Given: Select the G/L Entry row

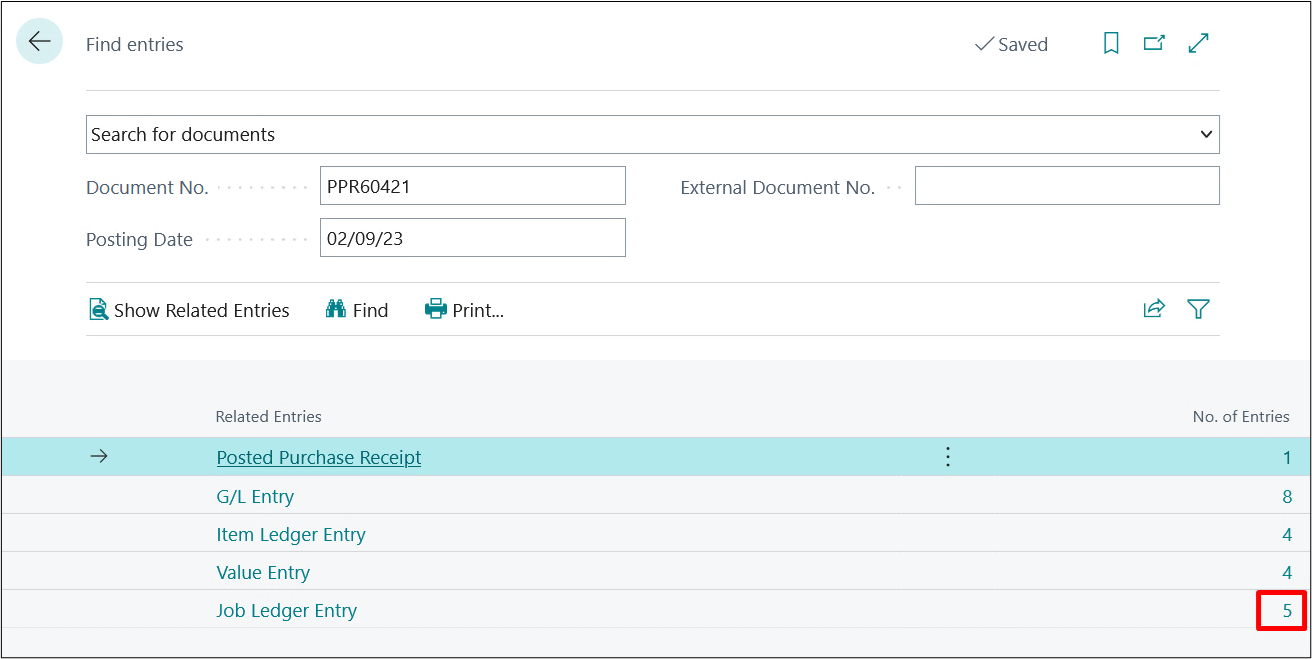Looking at the screenshot, I should pos(255,496).
